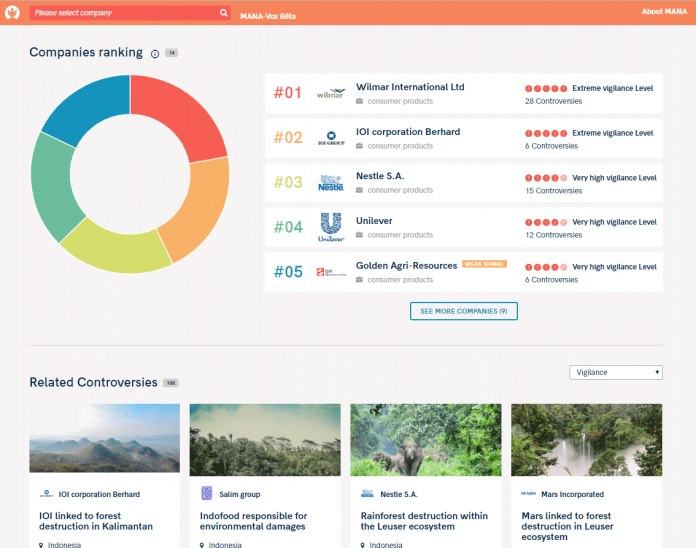This screenshot has width=696, height=548.
Task: Click the #05 rank number
Action: 288,272
